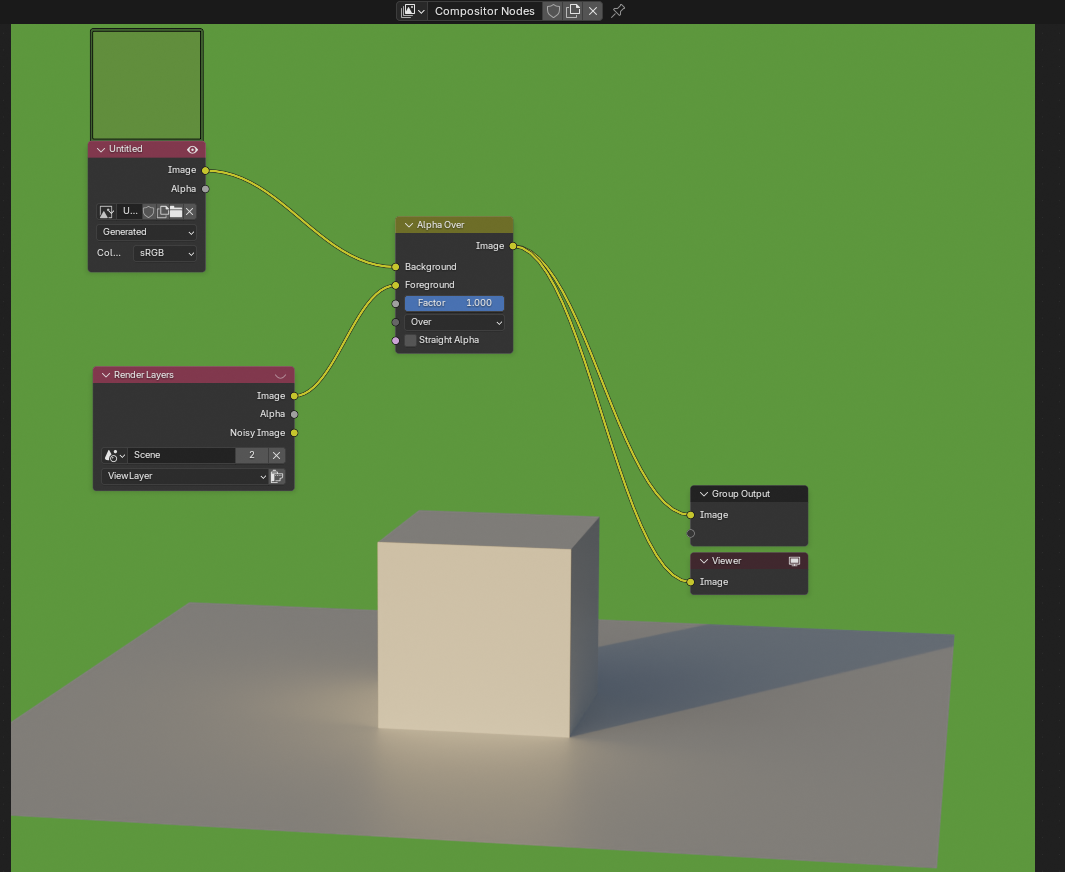Click new image copy icon in Untitled node

point(162,212)
